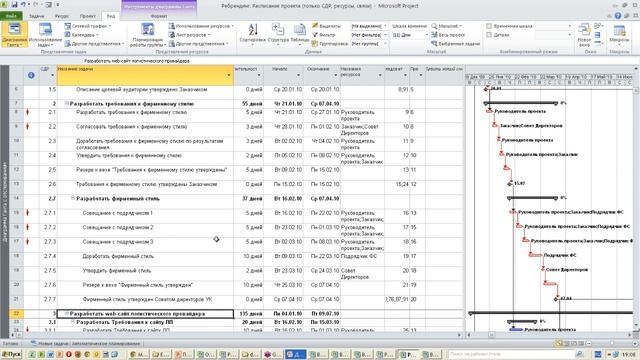Open Планировщик работы группы view
This screenshot has height=360, width=640.
[147, 34]
